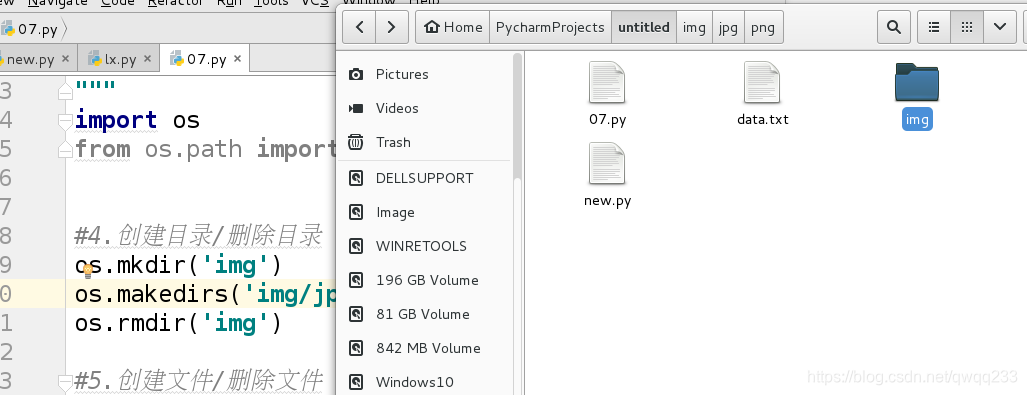Click the 07.py navigation bar breadcrumb
Viewport: 1027px width, 395px height.
tap(30, 29)
